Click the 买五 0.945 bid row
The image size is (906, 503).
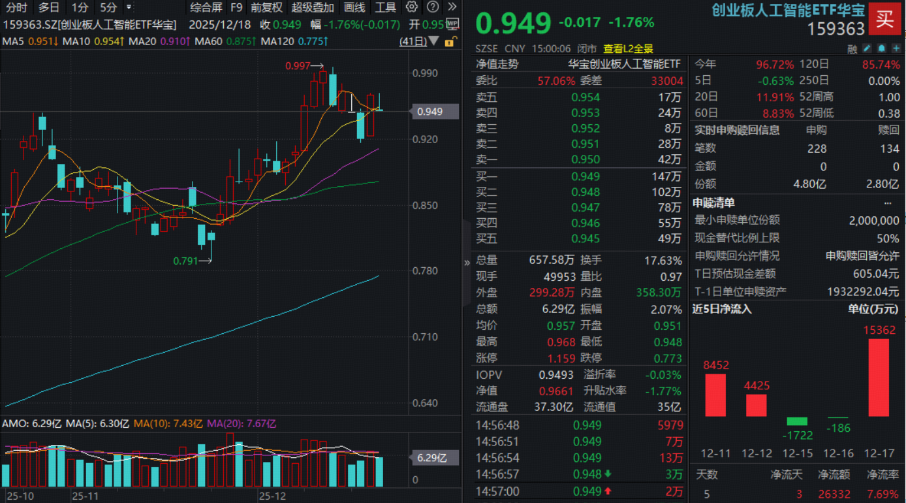pos(578,239)
